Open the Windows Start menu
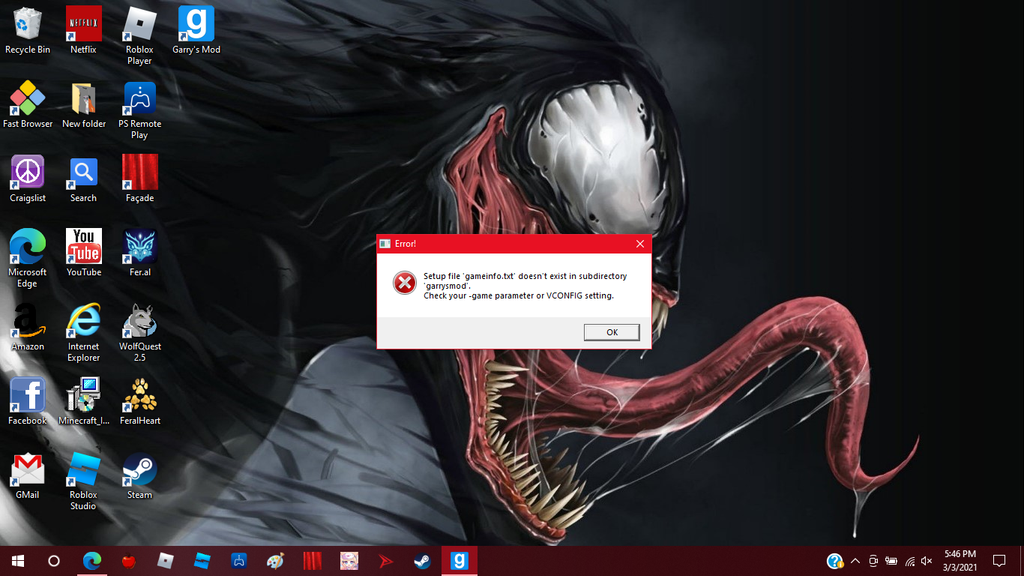Viewport: 1024px width, 576px height. point(18,561)
